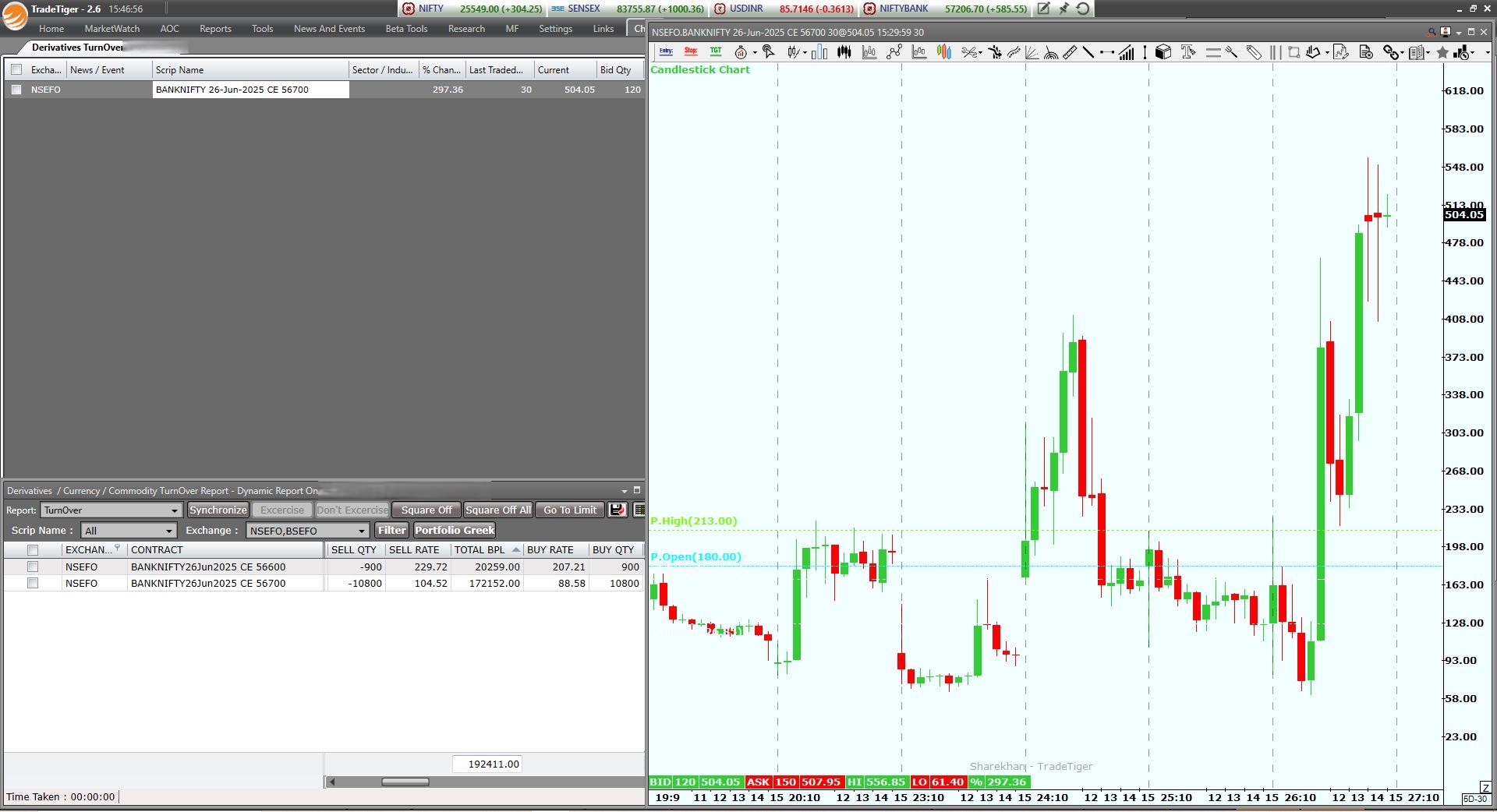Click the Square Off button
1497x812 pixels.
coord(426,510)
